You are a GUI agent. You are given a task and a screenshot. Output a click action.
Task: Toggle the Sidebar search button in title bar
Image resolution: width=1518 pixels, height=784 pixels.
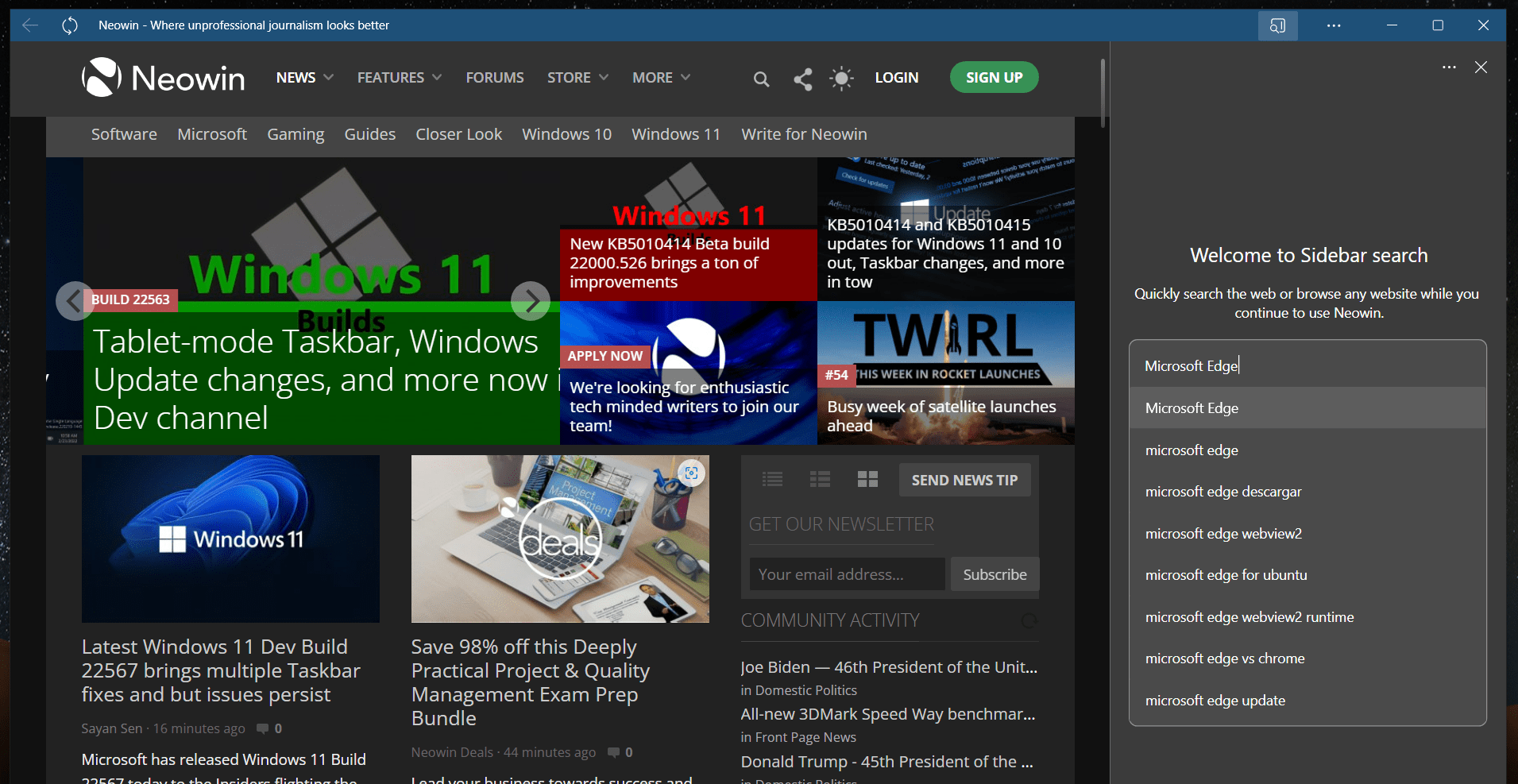coord(1277,25)
